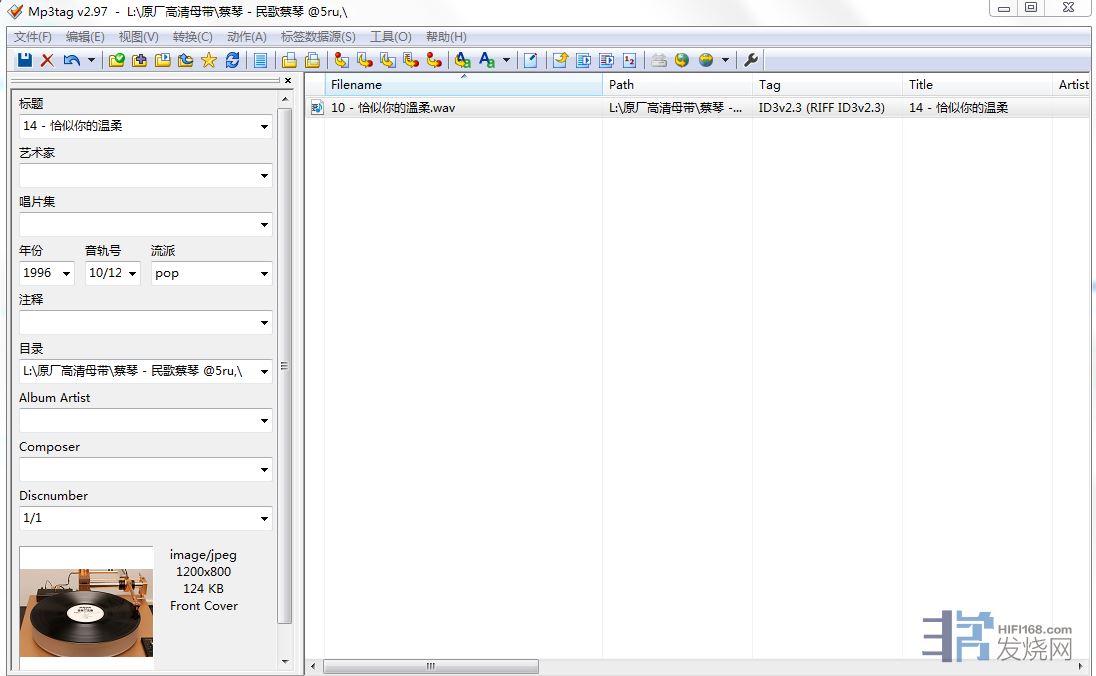Sort by the Filename column header
Viewport: 1096px width, 676px height.
click(460, 85)
